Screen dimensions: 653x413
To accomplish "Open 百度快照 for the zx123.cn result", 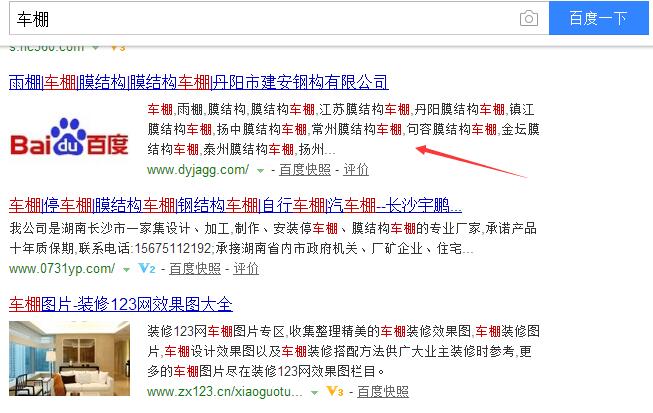I will pyautogui.click(x=382, y=390).
